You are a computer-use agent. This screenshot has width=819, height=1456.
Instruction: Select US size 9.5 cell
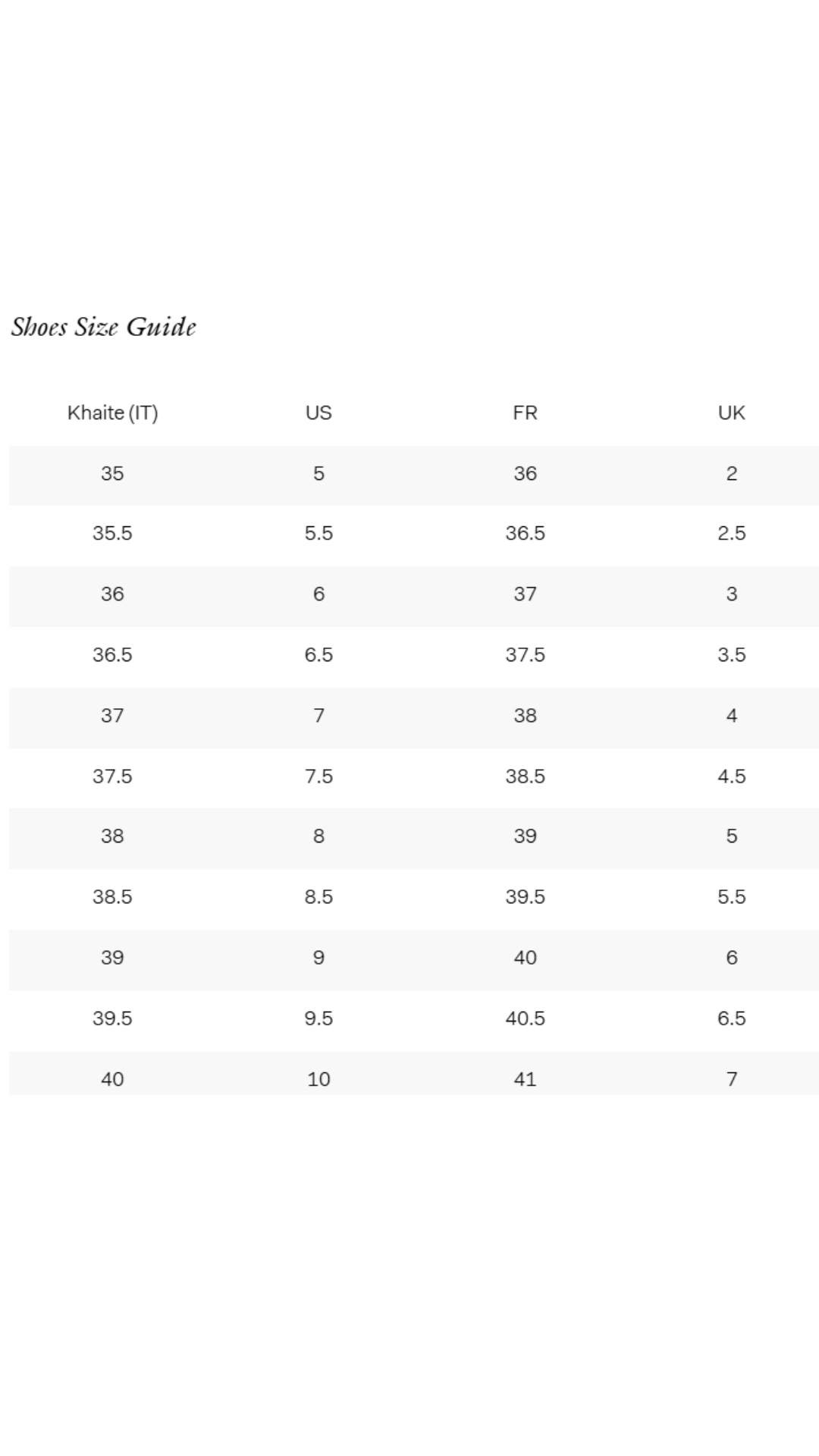pyautogui.click(x=318, y=1018)
